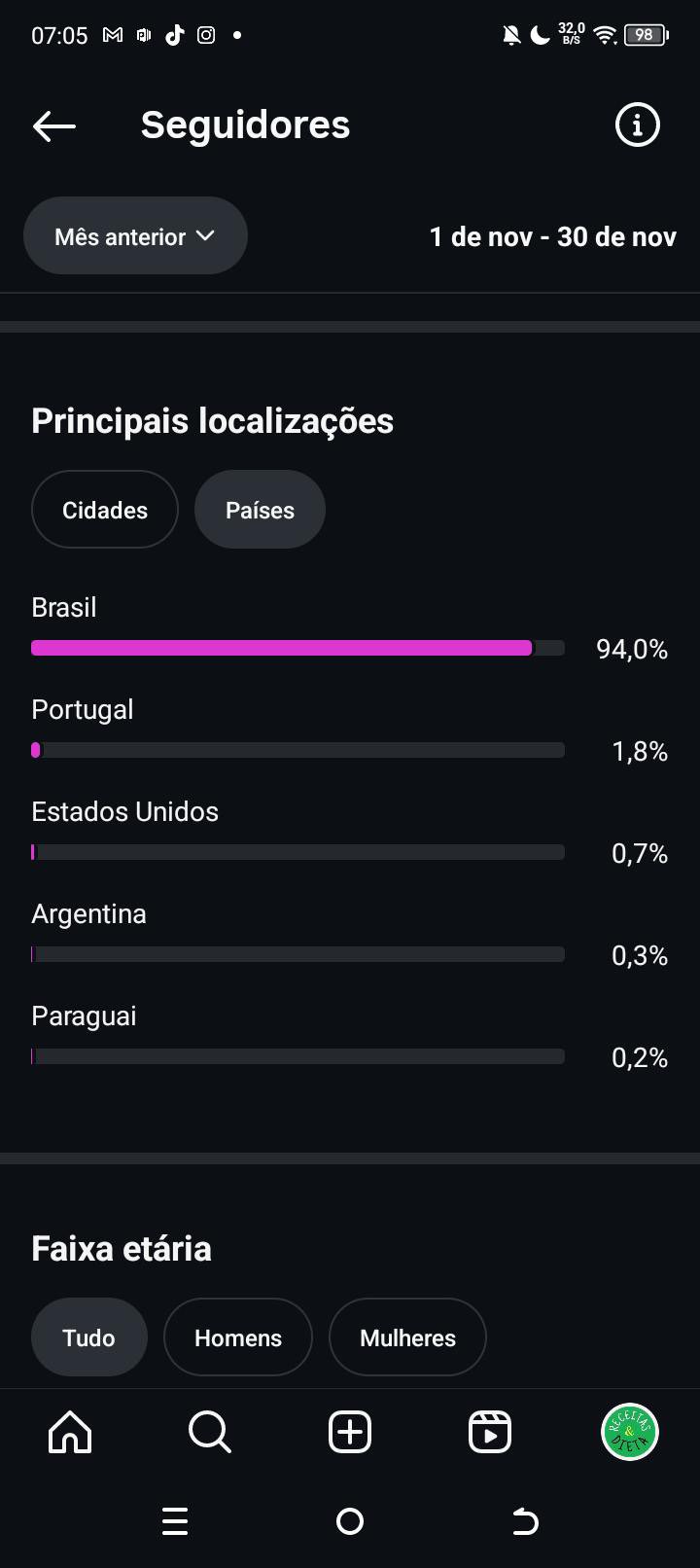The height and width of the screenshot is (1568, 700).
Task: Open the Android recent apps menu
Action: click(175, 1521)
